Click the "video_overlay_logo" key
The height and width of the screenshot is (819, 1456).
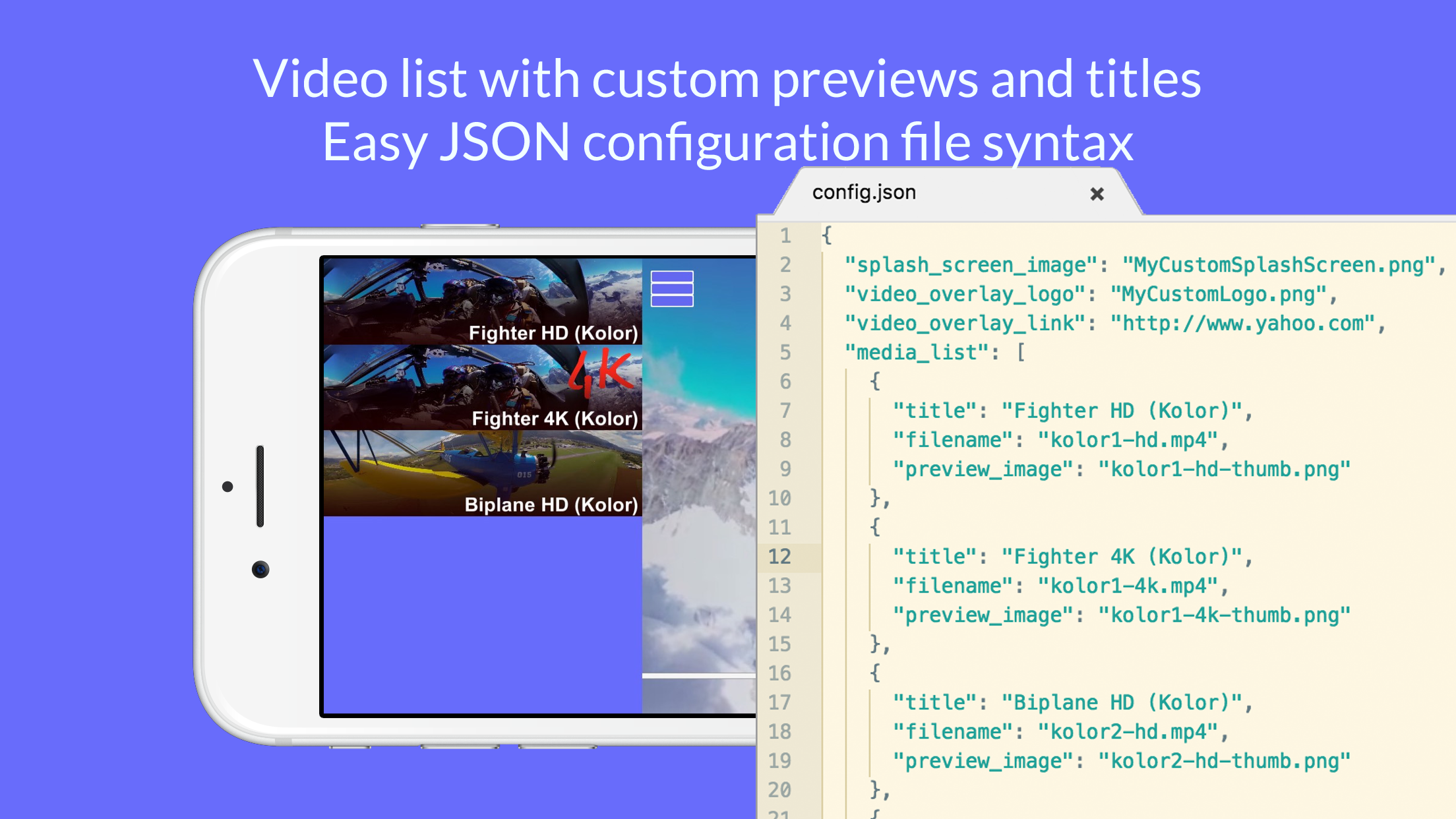coord(965,294)
